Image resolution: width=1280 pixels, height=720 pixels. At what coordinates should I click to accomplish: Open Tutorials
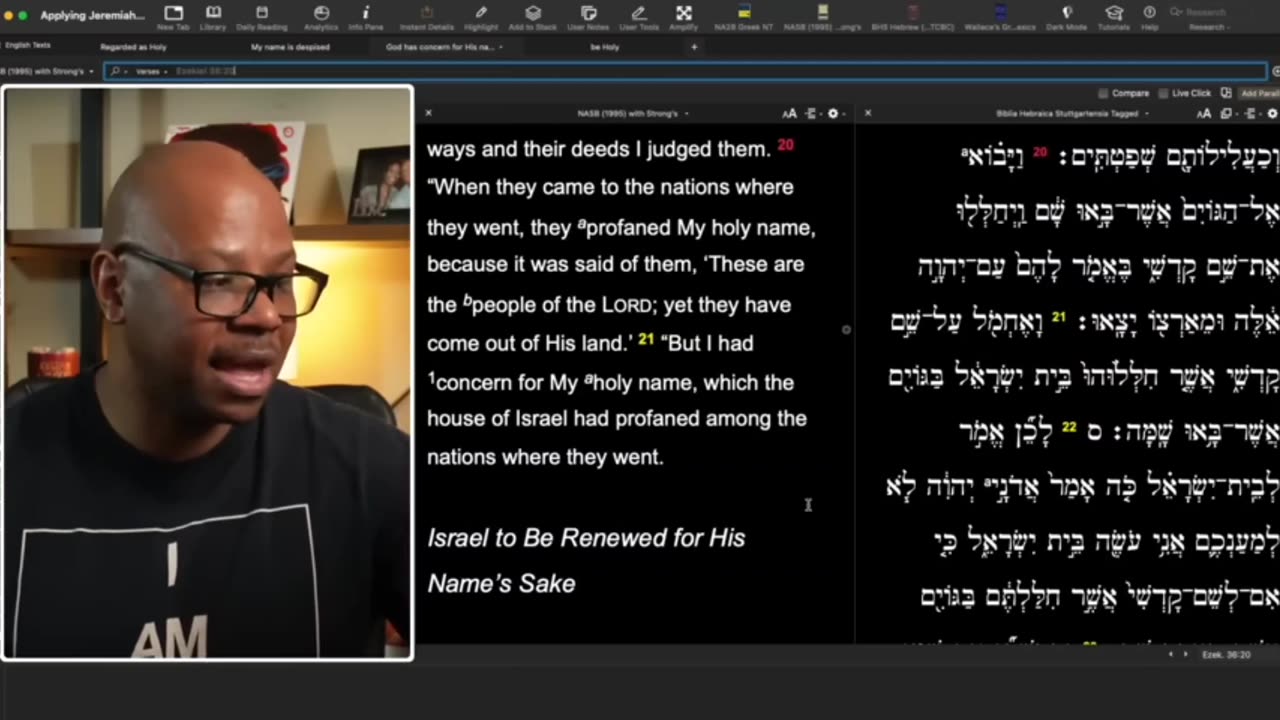1114,17
